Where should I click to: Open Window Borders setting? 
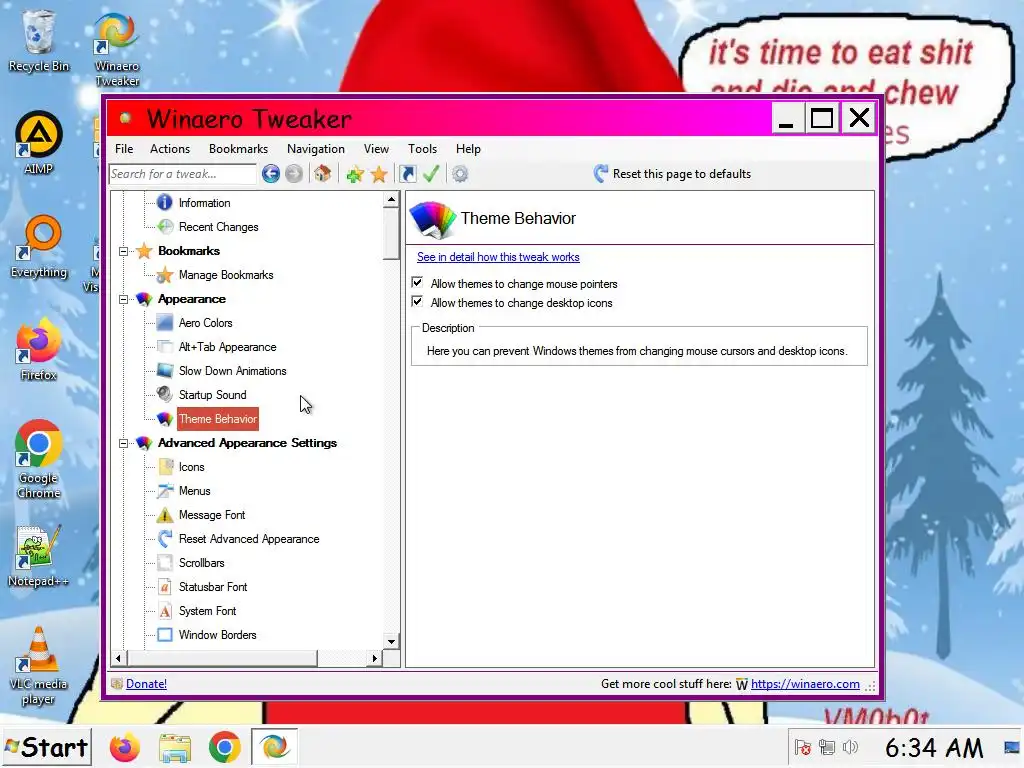click(217, 635)
